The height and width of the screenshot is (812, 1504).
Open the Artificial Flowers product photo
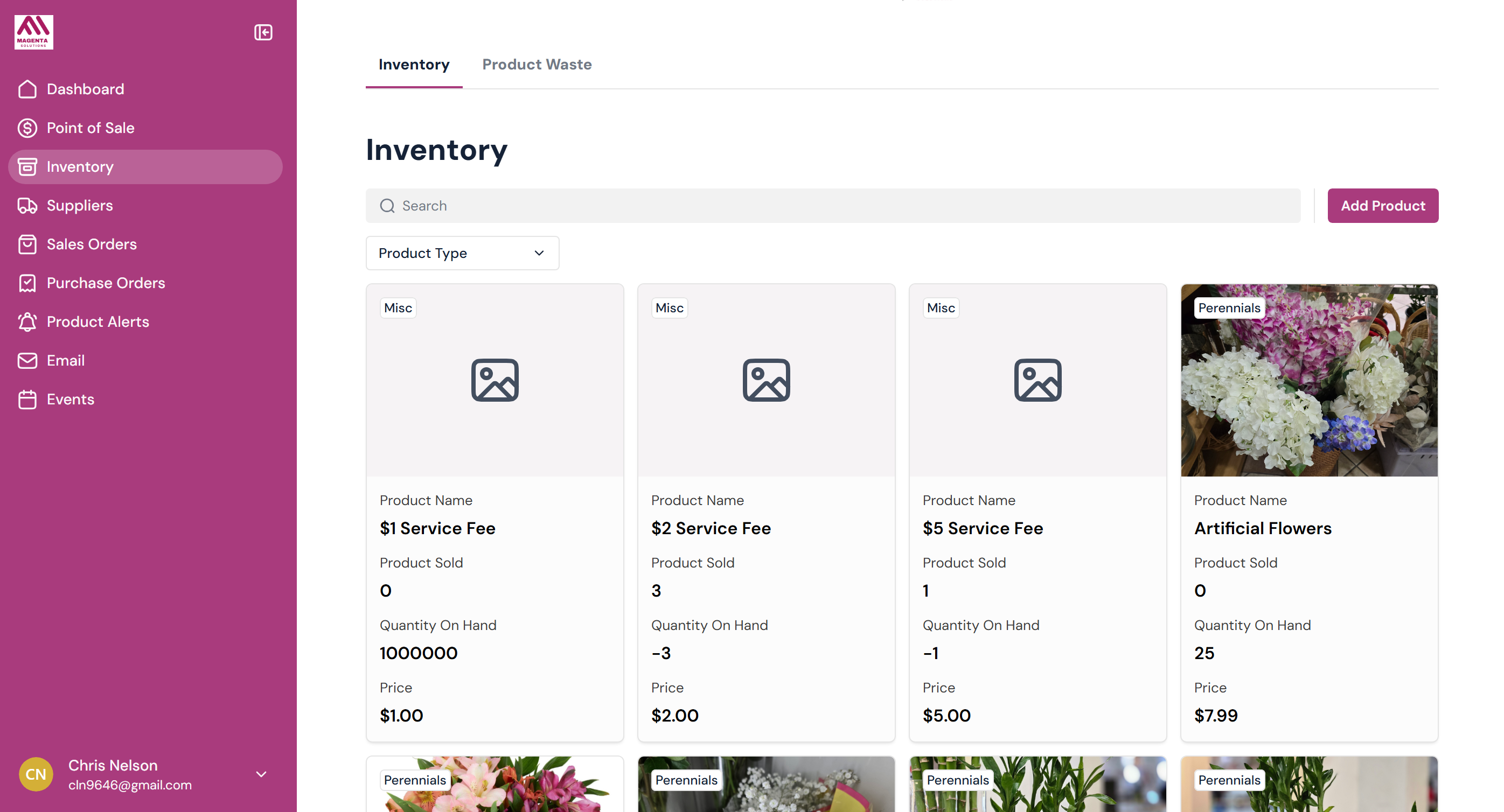(x=1308, y=381)
